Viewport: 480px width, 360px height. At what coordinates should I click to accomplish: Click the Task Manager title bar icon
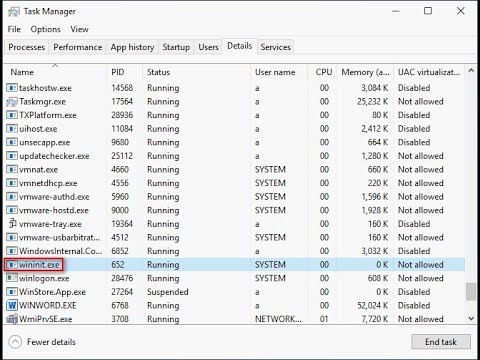(14, 12)
